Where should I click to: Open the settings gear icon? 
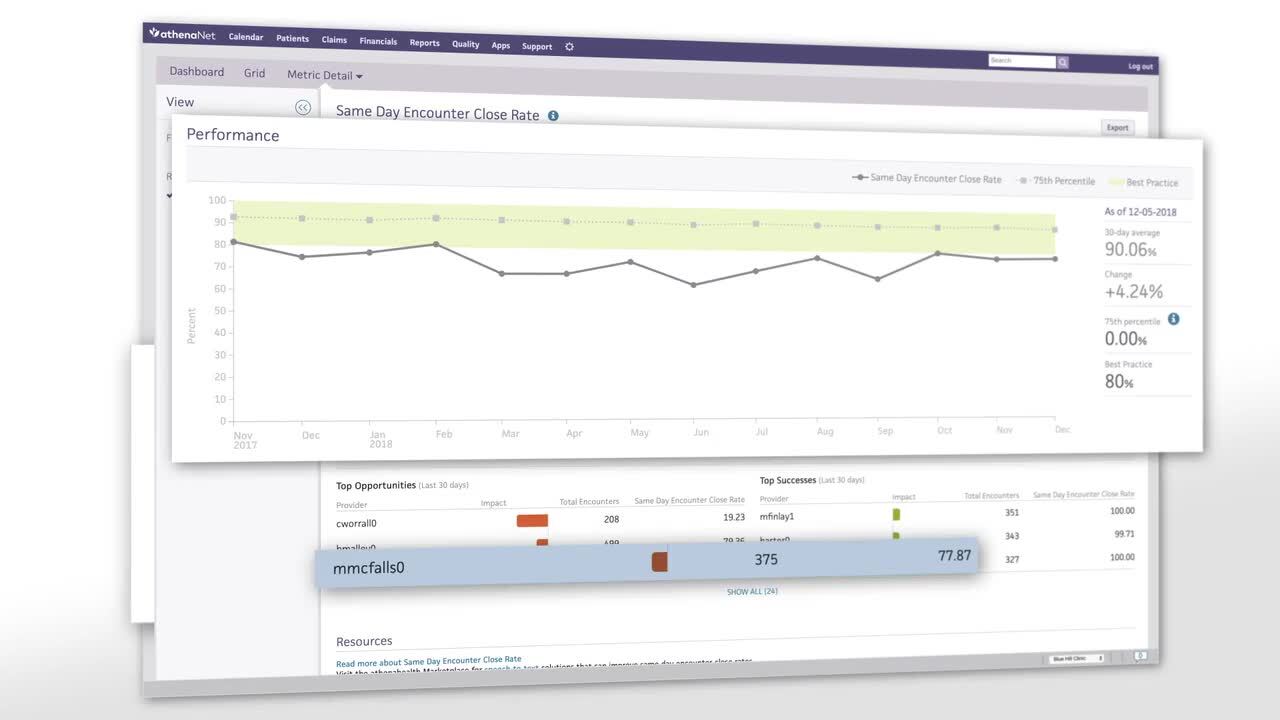tap(570, 47)
